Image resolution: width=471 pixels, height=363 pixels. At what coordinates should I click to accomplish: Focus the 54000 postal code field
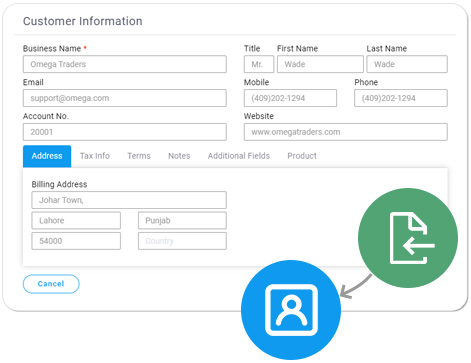(x=76, y=241)
